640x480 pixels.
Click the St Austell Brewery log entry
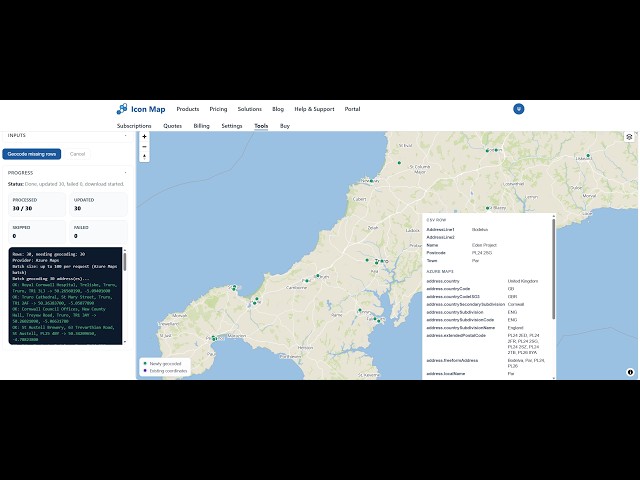tap(63, 333)
